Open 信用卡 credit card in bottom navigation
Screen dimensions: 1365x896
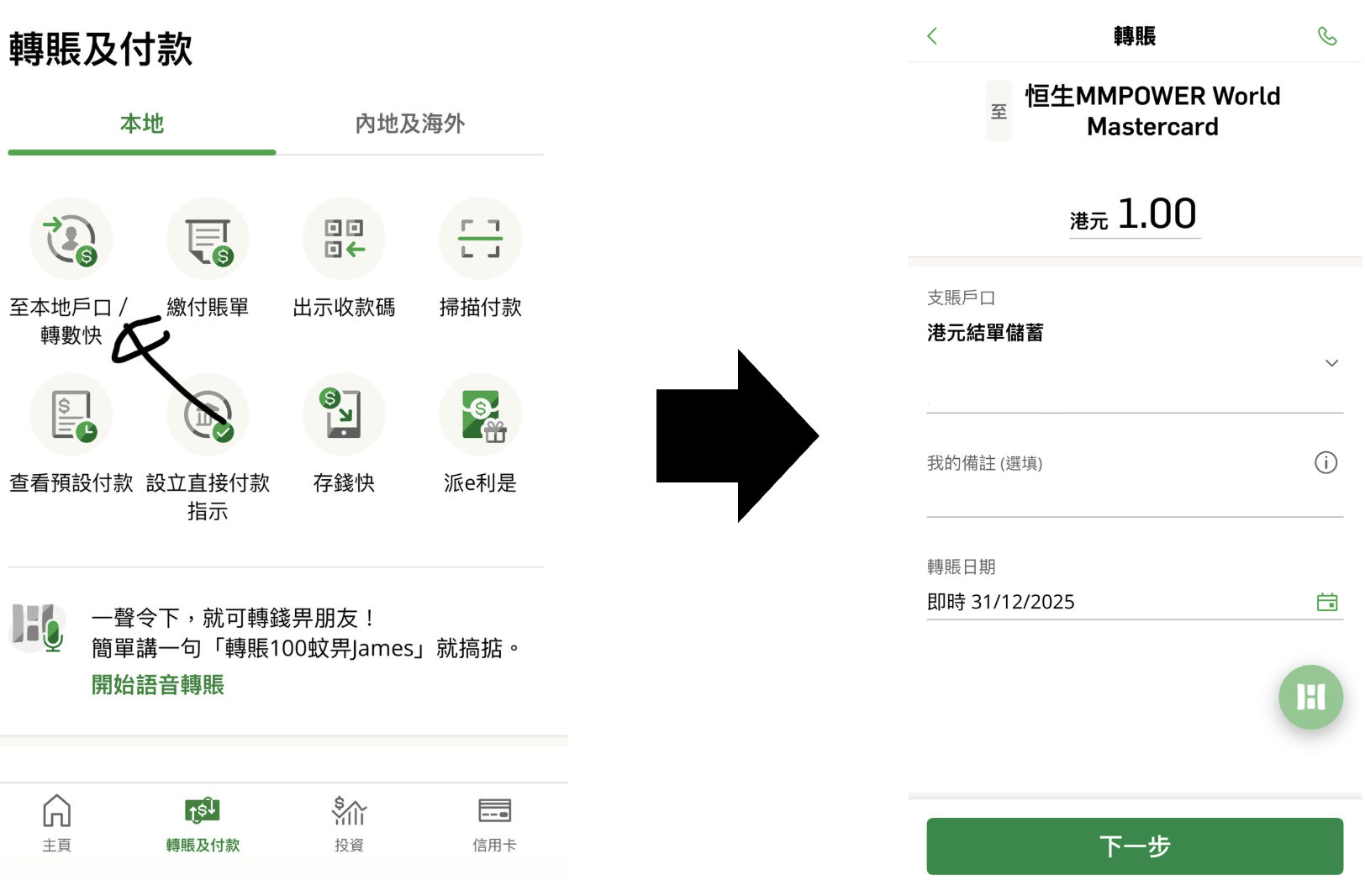[494, 823]
